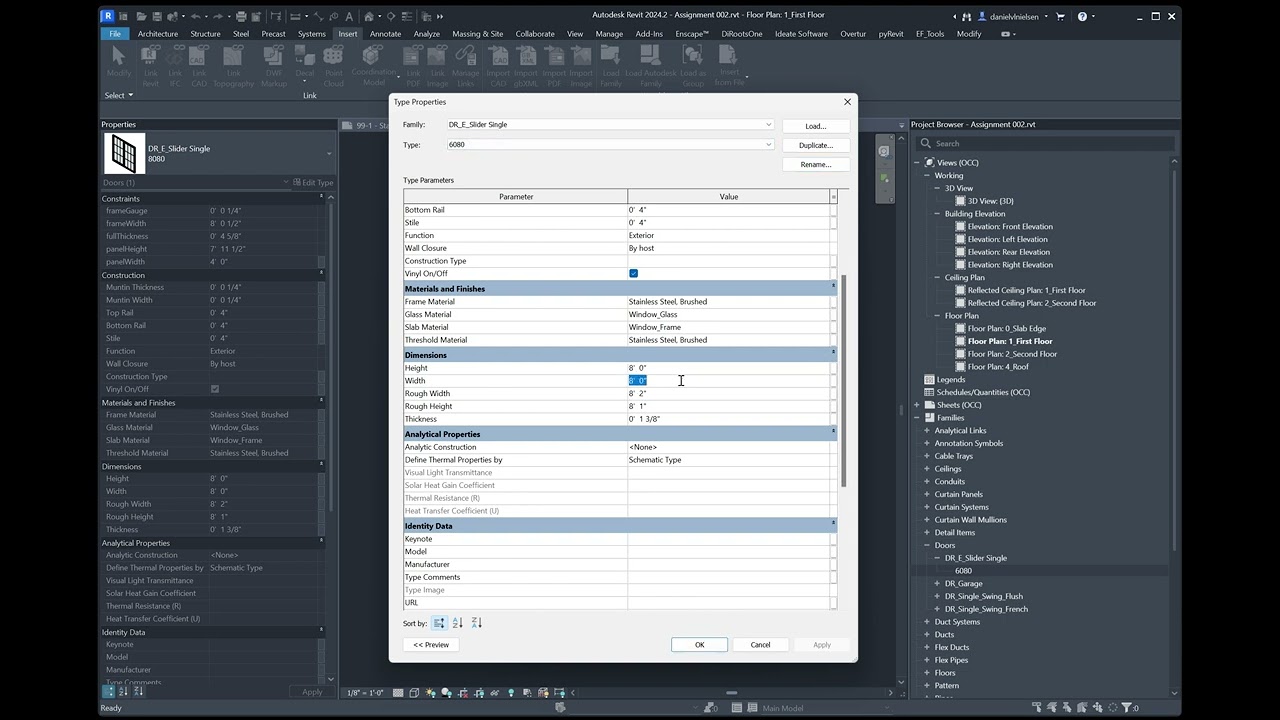This screenshot has width=1280, height=720.
Task: Choose the Point Cloud ribbon tool
Action: point(334,66)
